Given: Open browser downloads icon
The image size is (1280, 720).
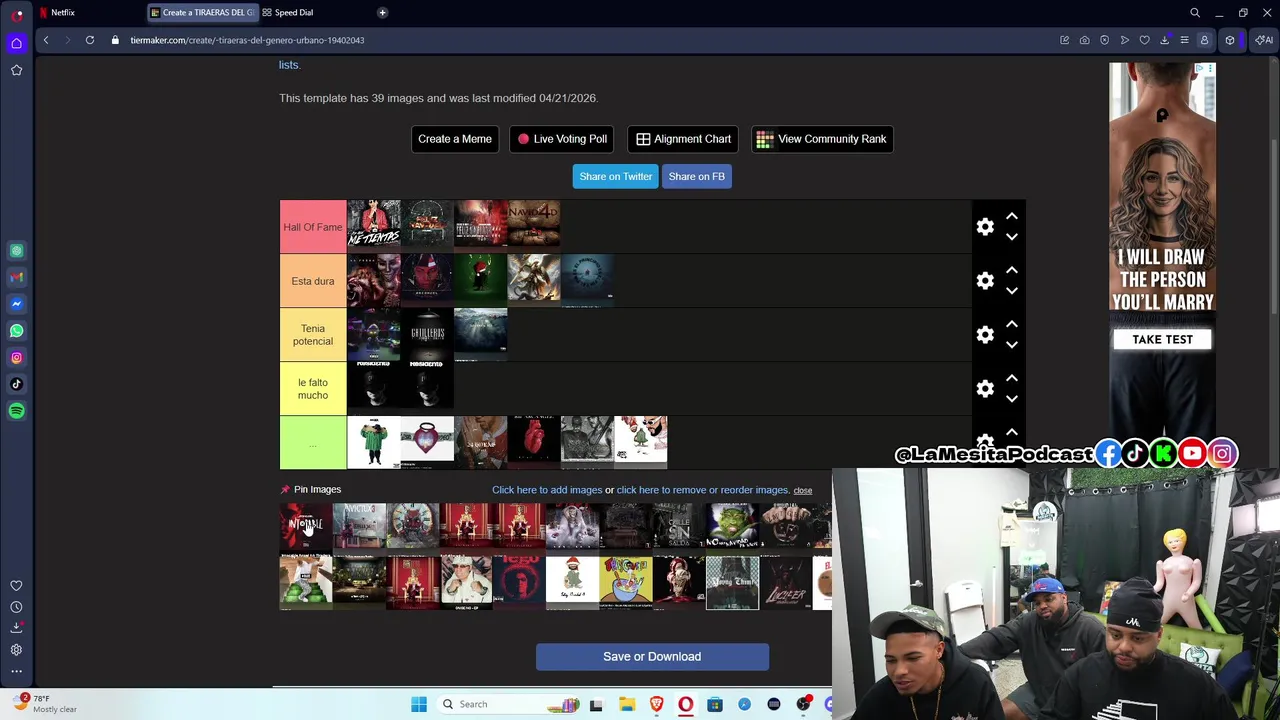Looking at the screenshot, I should [1165, 40].
